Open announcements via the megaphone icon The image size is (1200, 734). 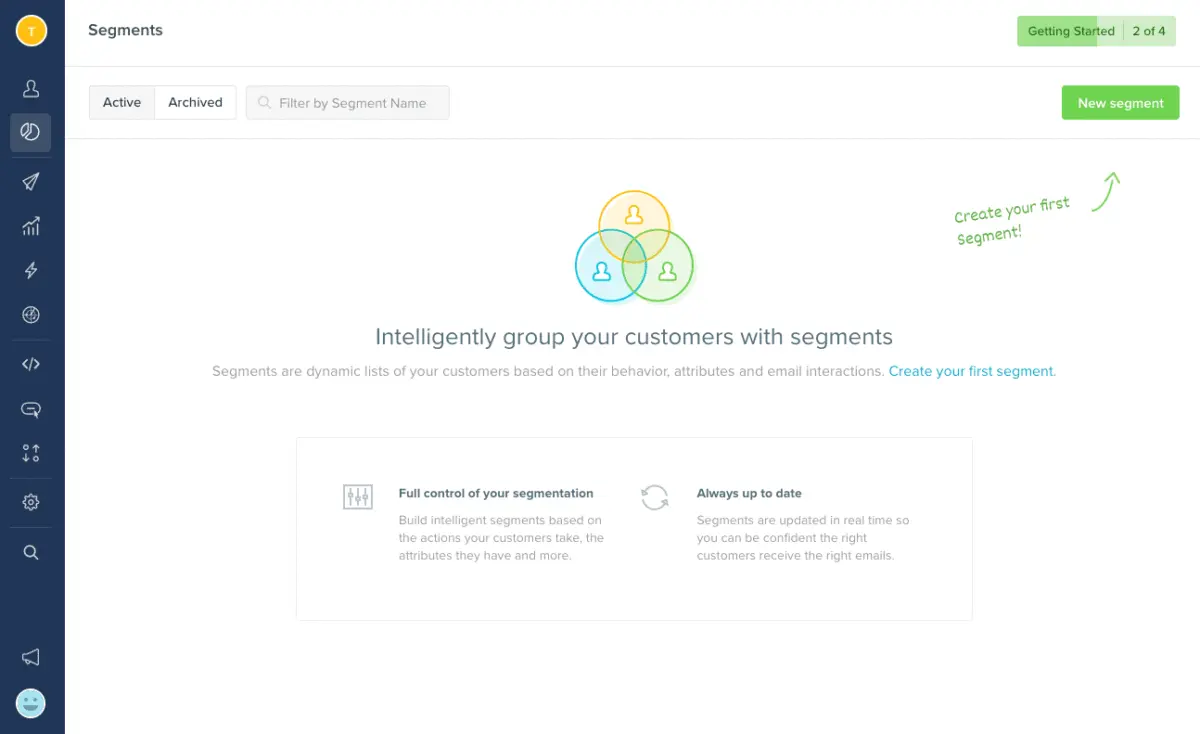click(31, 657)
